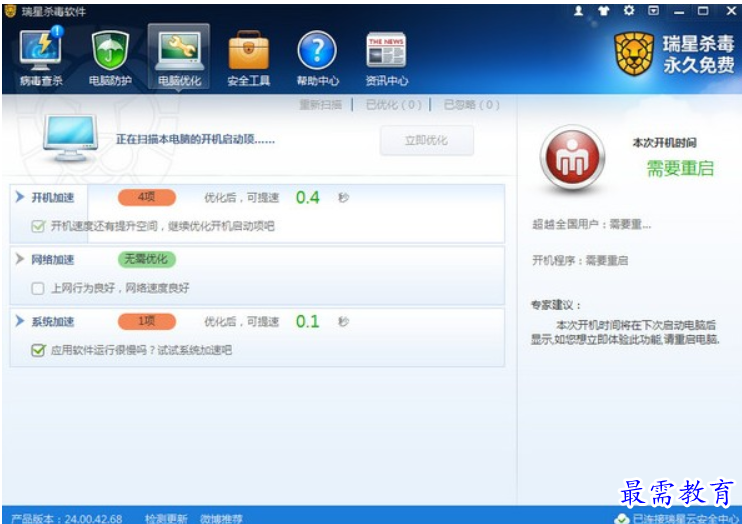Open the 资讯中心 news center
742x524 pixels.
387,58
